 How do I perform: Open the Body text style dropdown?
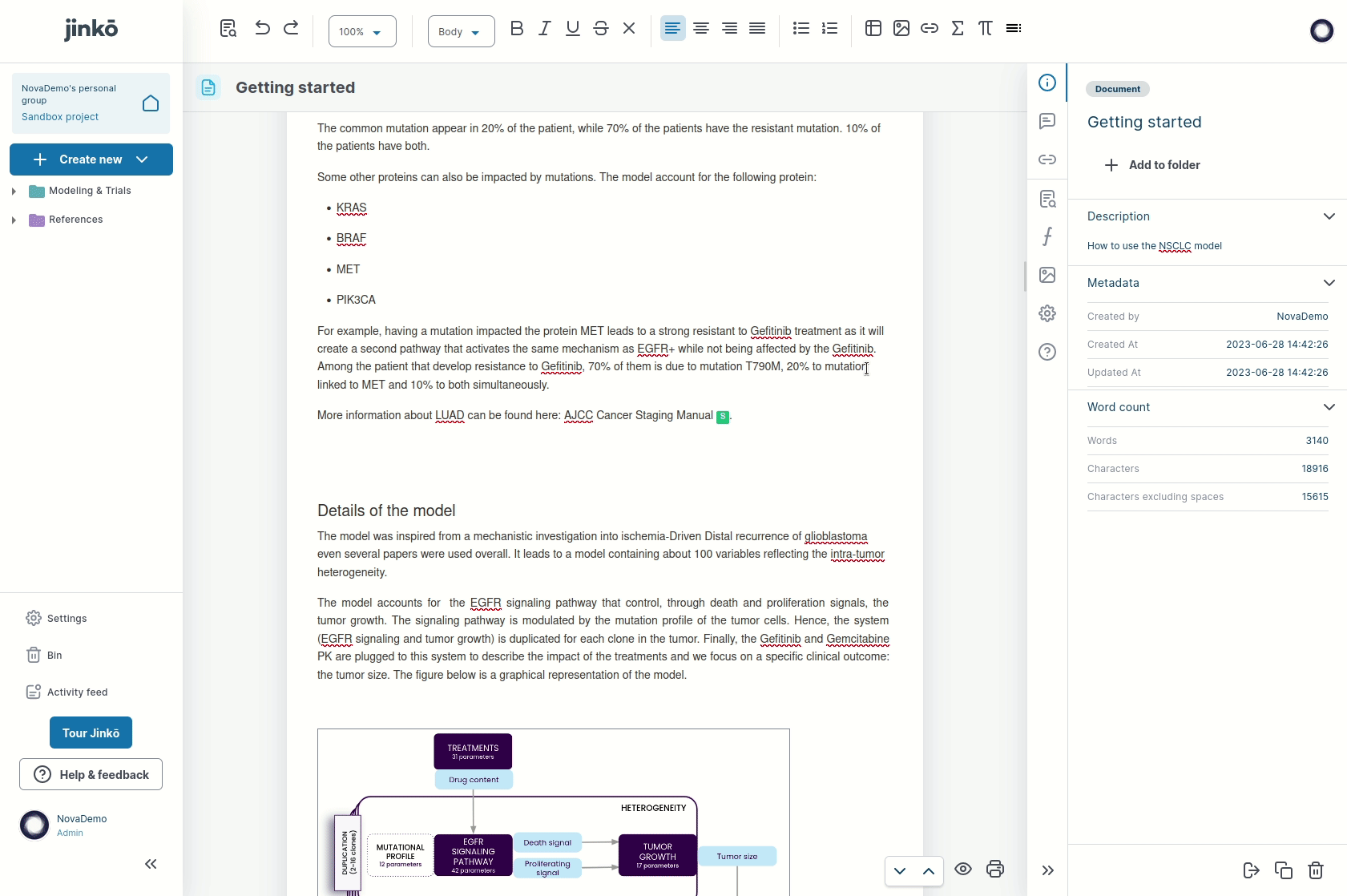[461, 32]
